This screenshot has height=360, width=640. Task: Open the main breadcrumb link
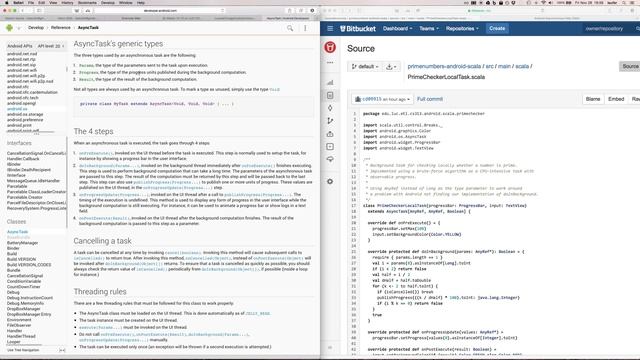[504, 66]
